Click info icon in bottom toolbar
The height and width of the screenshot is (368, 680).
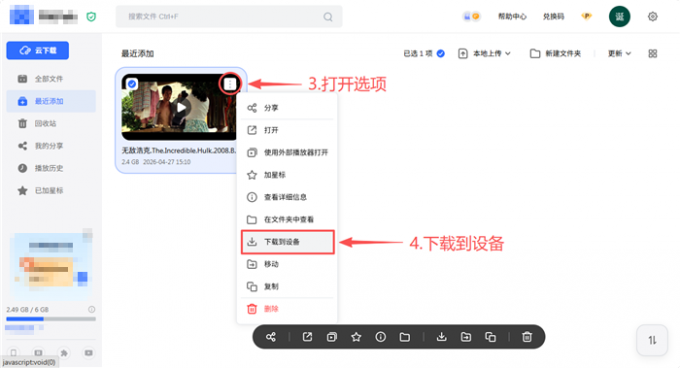tap(380, 337)
